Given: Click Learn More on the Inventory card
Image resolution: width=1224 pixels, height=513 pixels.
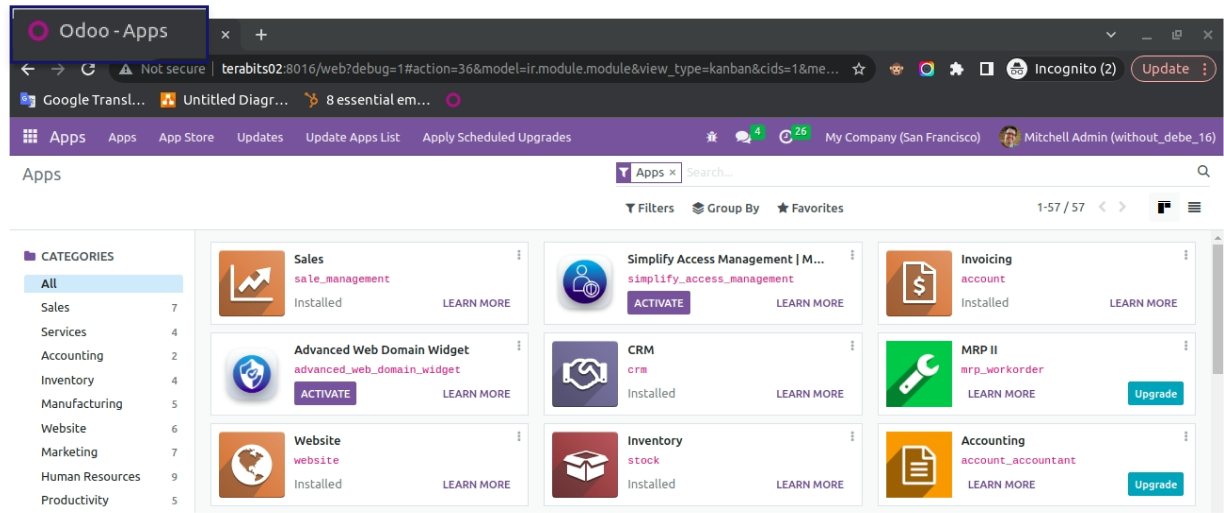Looking at the screenshot, I should [x=810, y=485].
